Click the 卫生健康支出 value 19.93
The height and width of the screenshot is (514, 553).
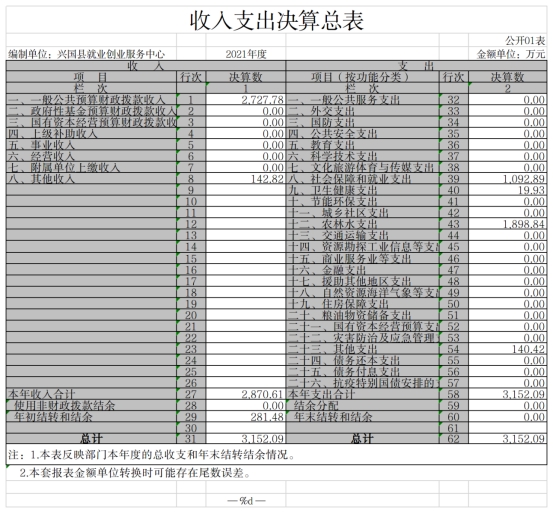508,190
